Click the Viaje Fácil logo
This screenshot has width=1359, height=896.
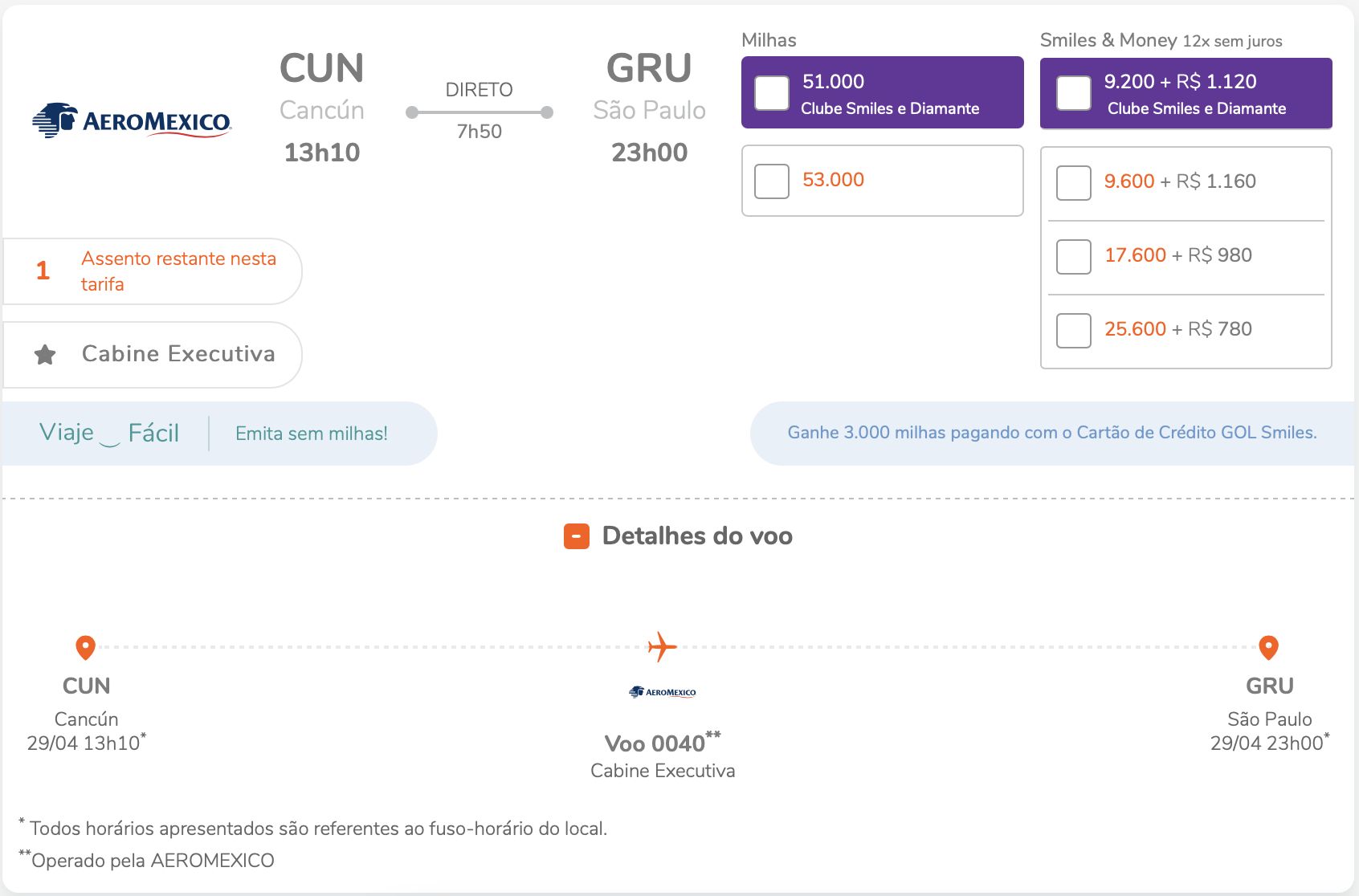click(x=109, y=434)
